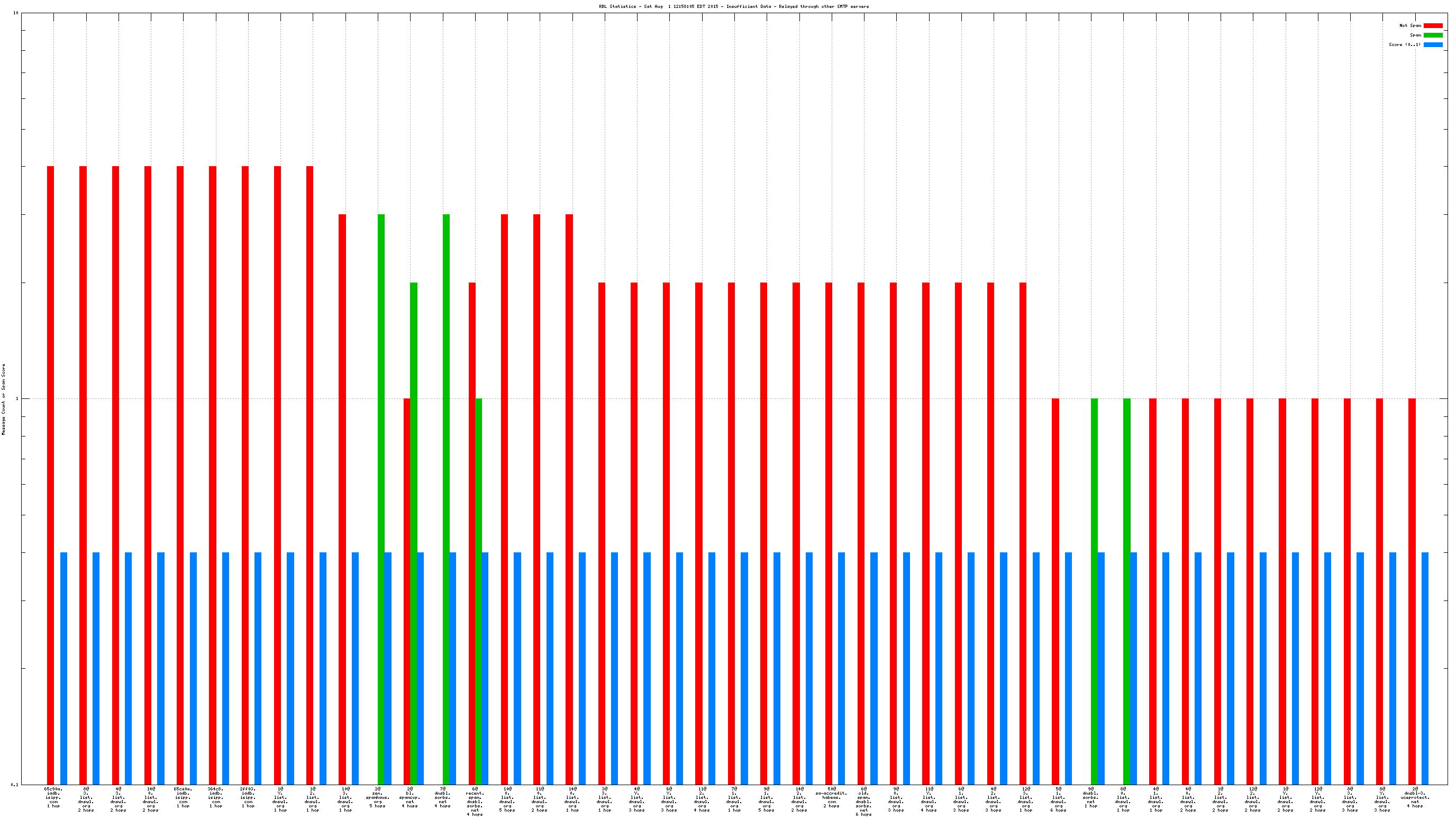Image resolution: width=1456 pixels, height=819 pixels.
Task: Click the recent.spam.dnsbl.sorbs.net axis label
Action: coord(475,801)
